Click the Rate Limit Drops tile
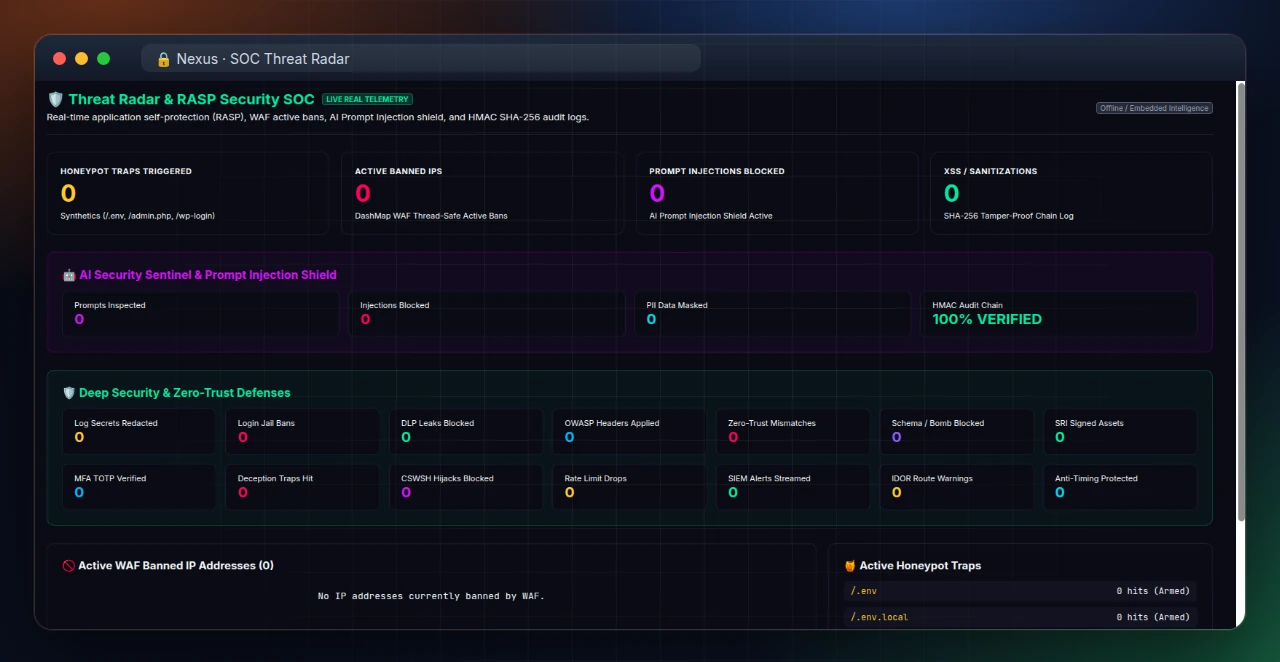Viewport: 1280px width, 662px height. tap(629, 487)
